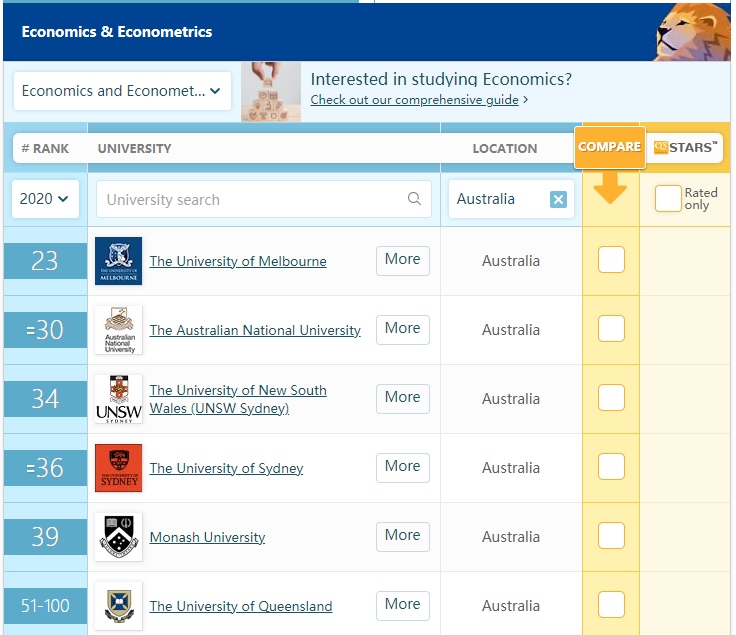Click the University of Queensland crest logo
Viewport: 736px width, 635px height.
[118, 606]
